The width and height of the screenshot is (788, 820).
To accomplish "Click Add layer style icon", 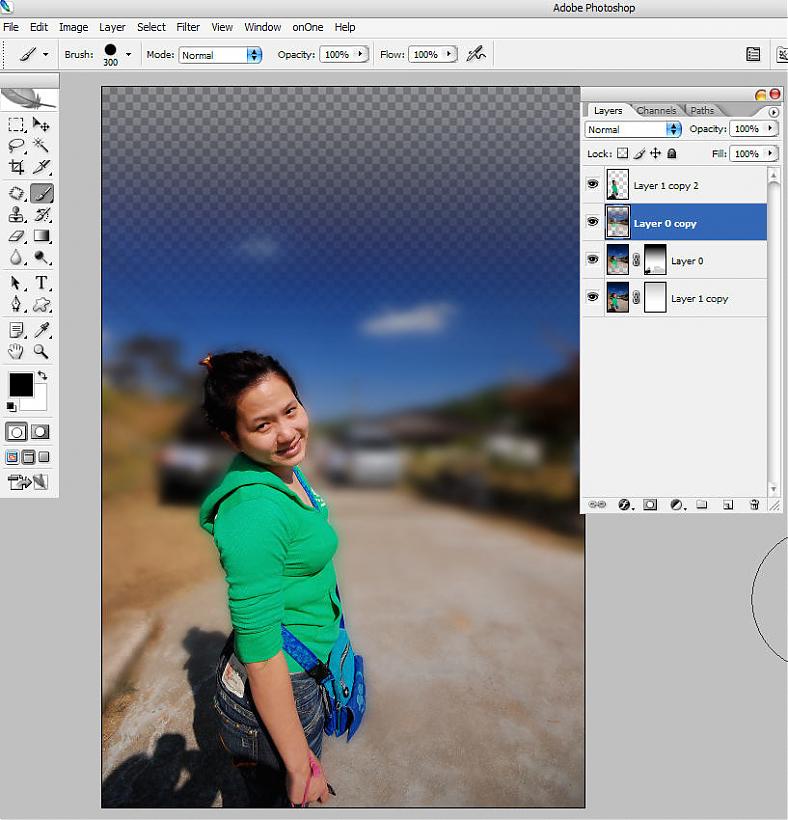I will click(624, 505).
